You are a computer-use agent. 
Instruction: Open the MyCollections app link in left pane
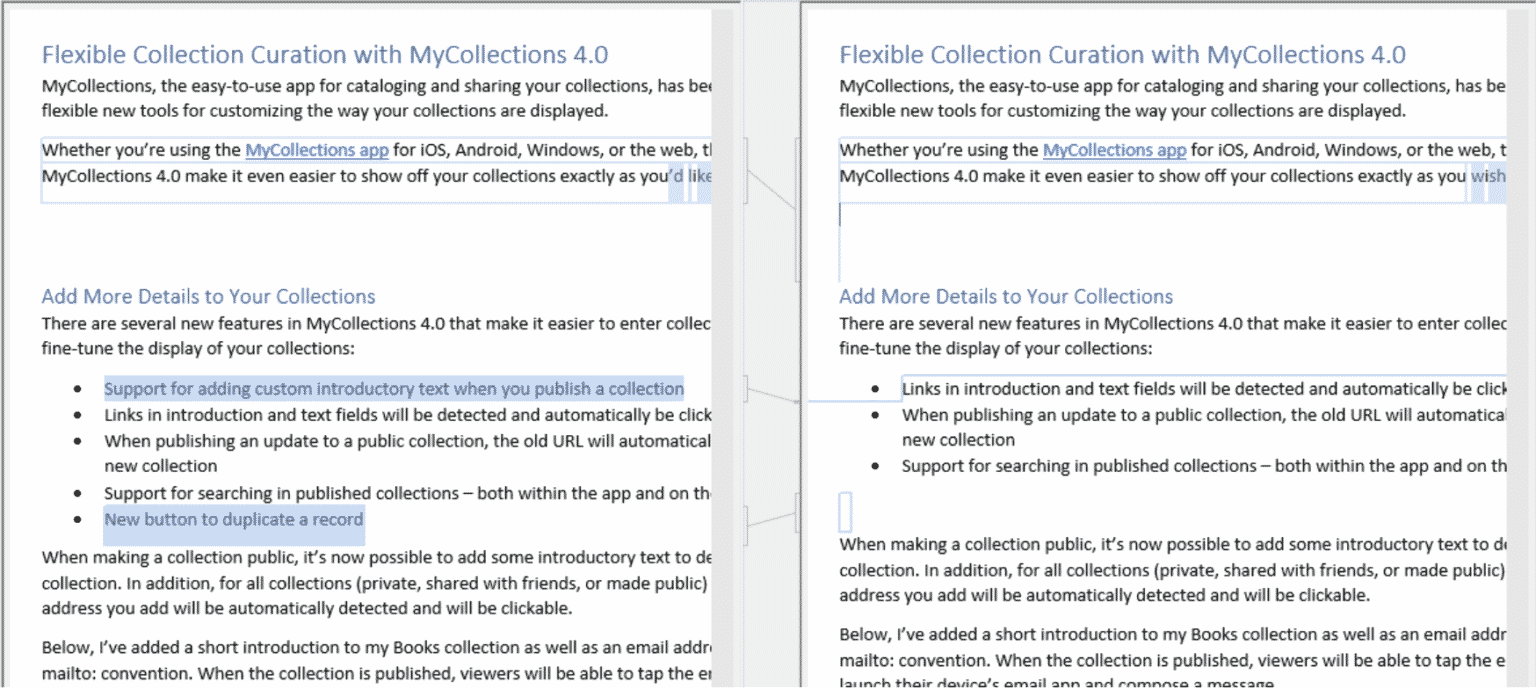(317, 151)
